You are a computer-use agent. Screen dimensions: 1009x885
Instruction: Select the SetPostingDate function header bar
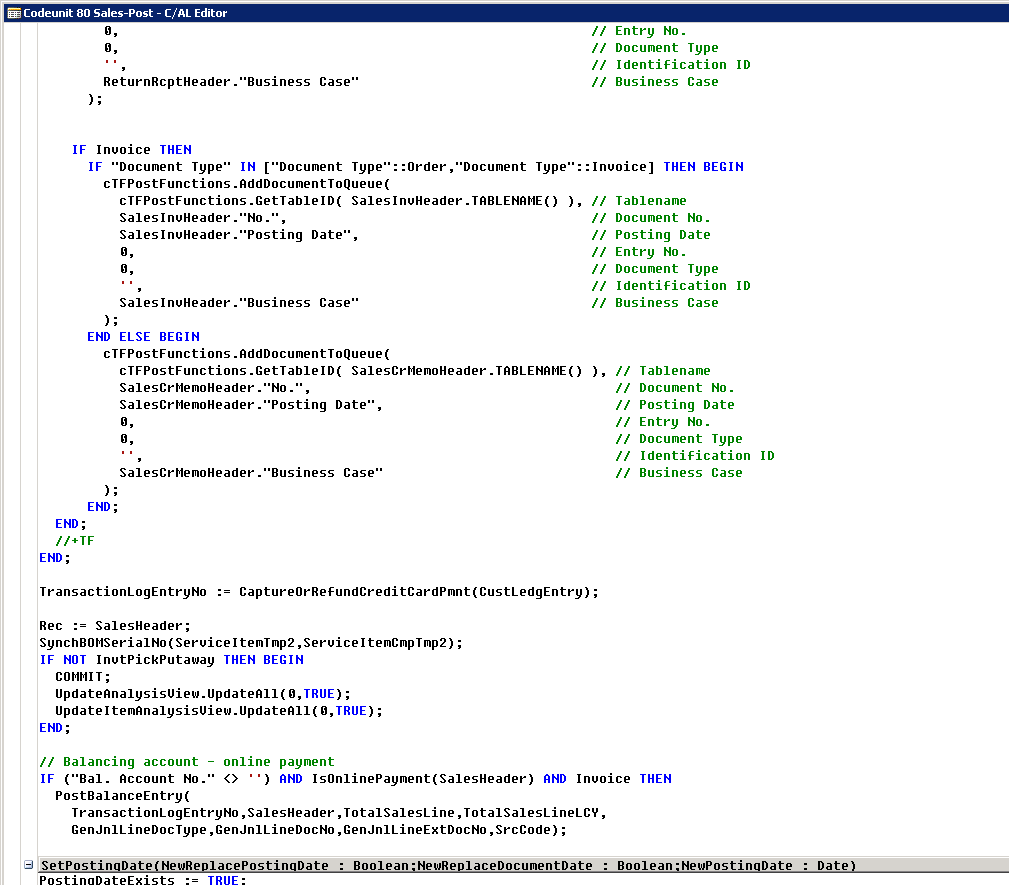448,865
